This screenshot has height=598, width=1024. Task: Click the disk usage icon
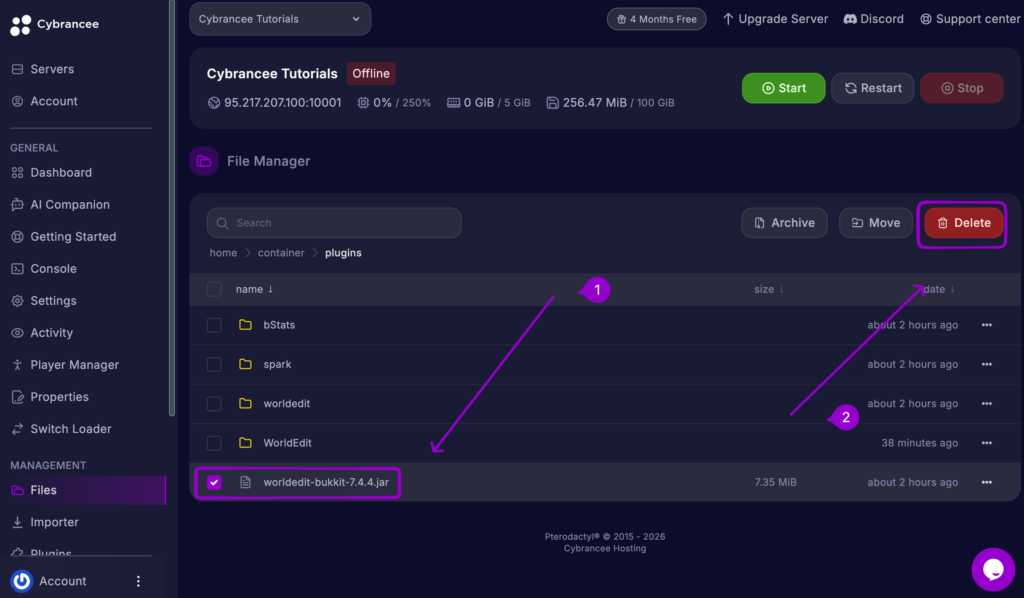click(x=552, y=102)
